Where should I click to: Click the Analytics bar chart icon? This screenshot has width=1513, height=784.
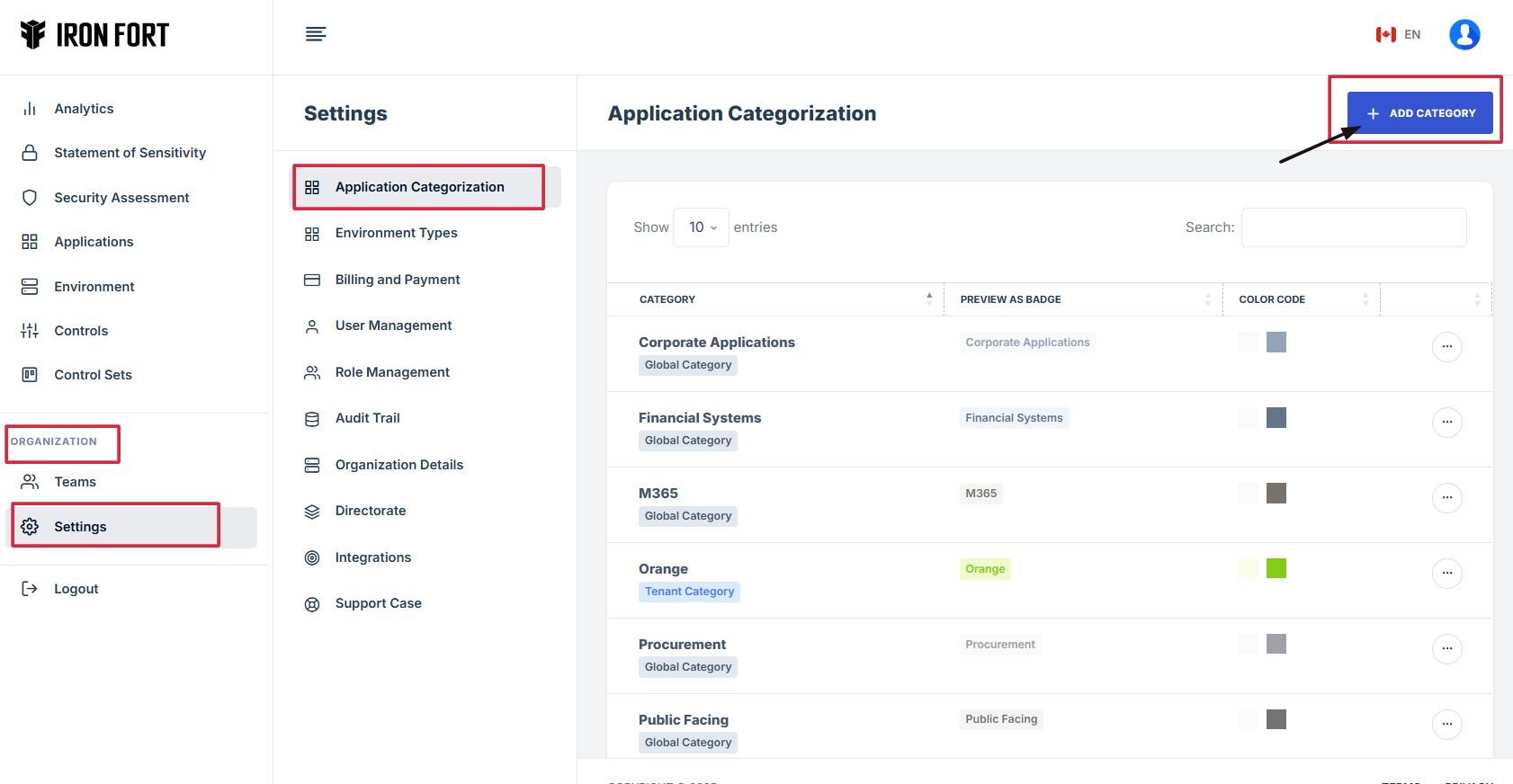click(30, 109)
